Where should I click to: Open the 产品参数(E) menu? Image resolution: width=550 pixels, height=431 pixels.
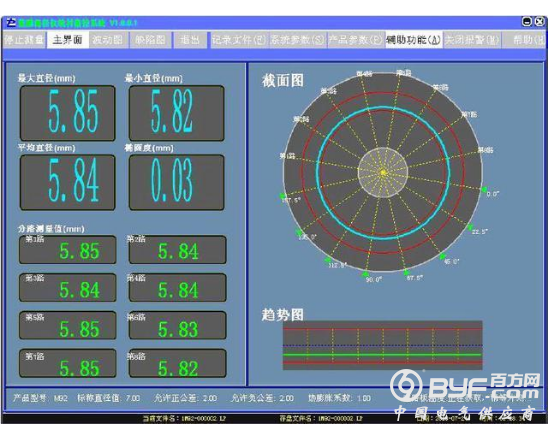click(x=355, y=40)
